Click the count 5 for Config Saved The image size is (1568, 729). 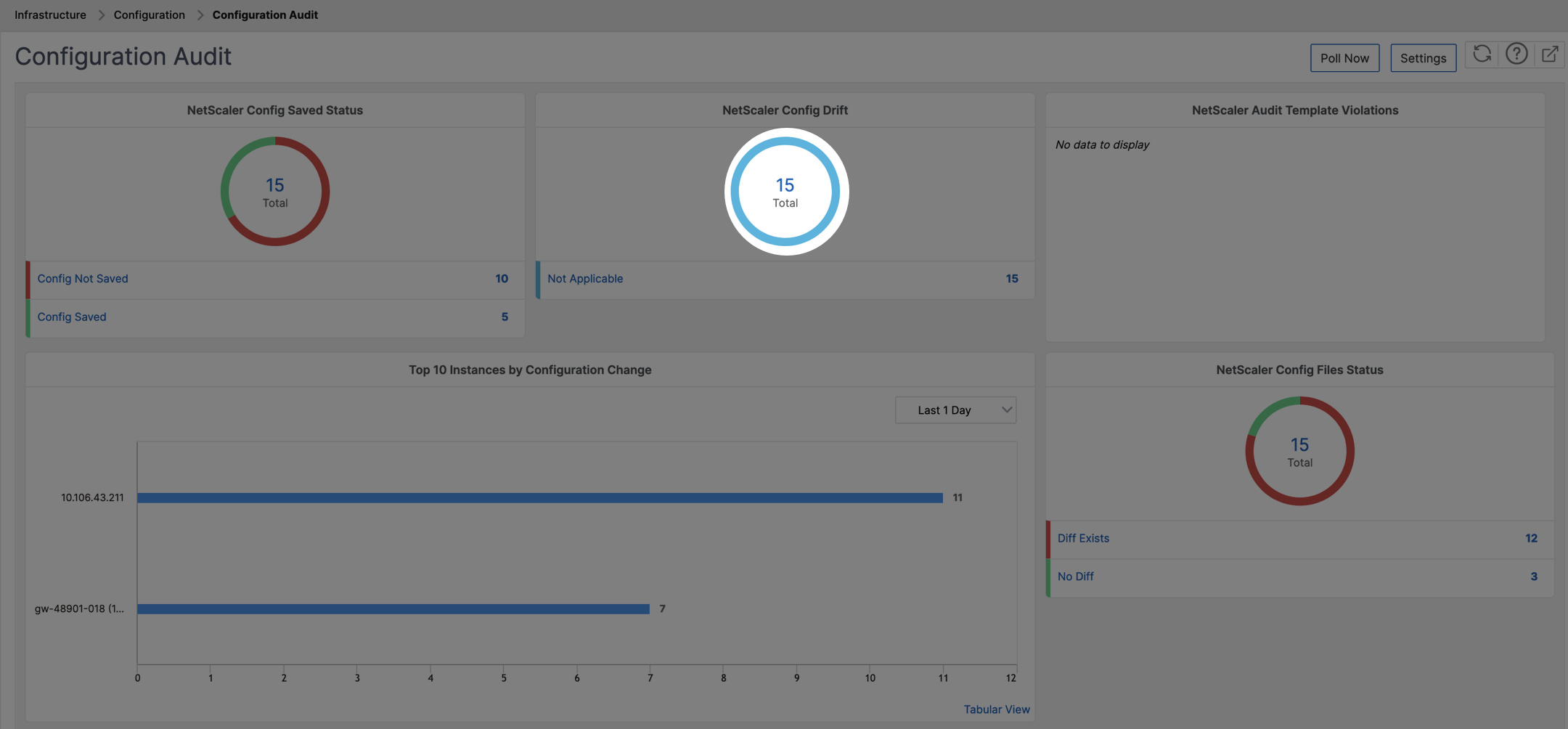point(505,317)
